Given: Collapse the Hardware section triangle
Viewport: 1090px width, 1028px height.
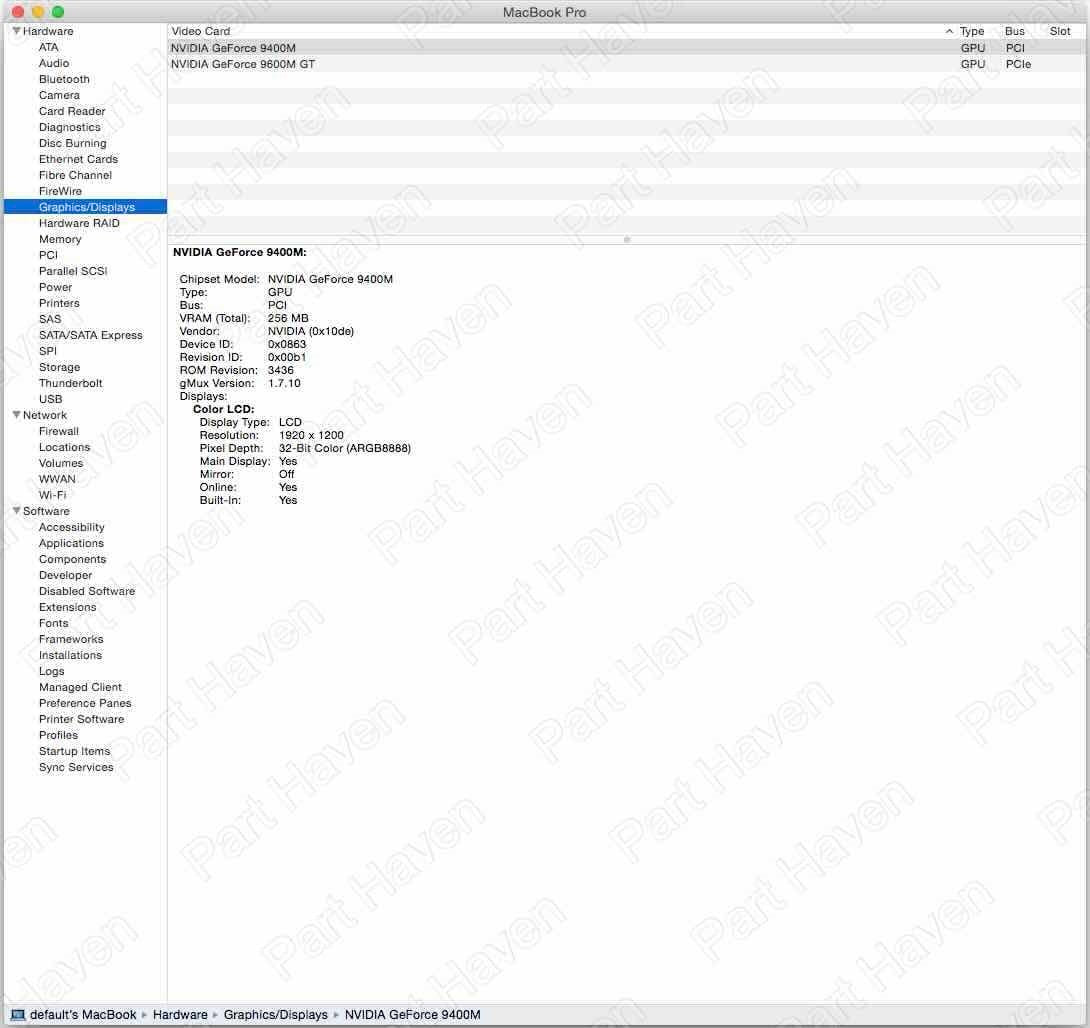Looking at the screenshot, I should click(16, 31).
